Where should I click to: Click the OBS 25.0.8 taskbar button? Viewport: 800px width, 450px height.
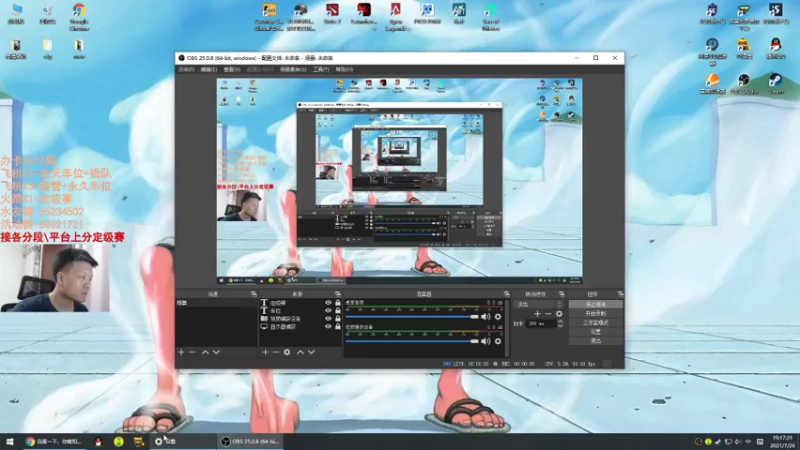point(250,441)
